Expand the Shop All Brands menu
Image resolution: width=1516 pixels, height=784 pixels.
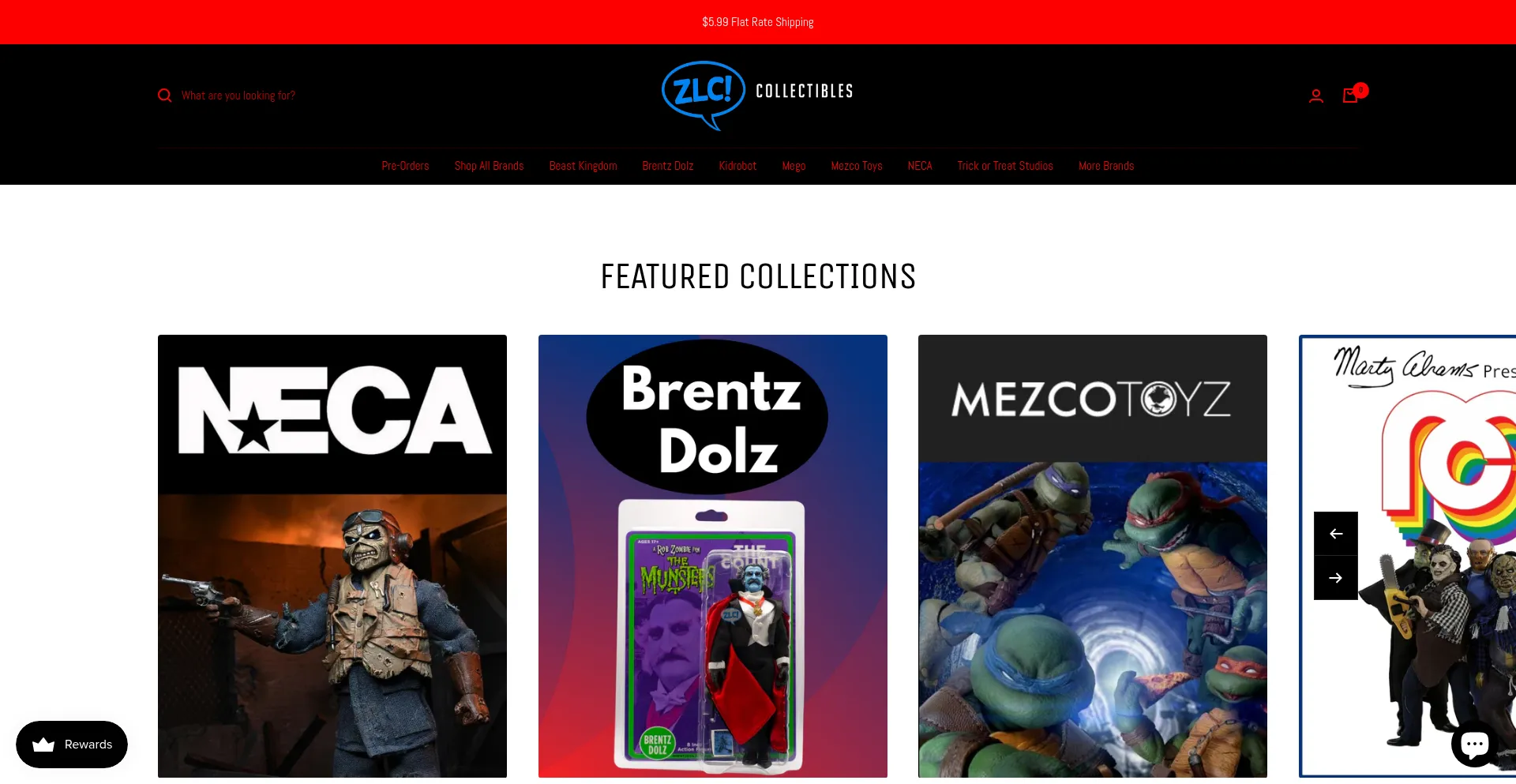489,166
